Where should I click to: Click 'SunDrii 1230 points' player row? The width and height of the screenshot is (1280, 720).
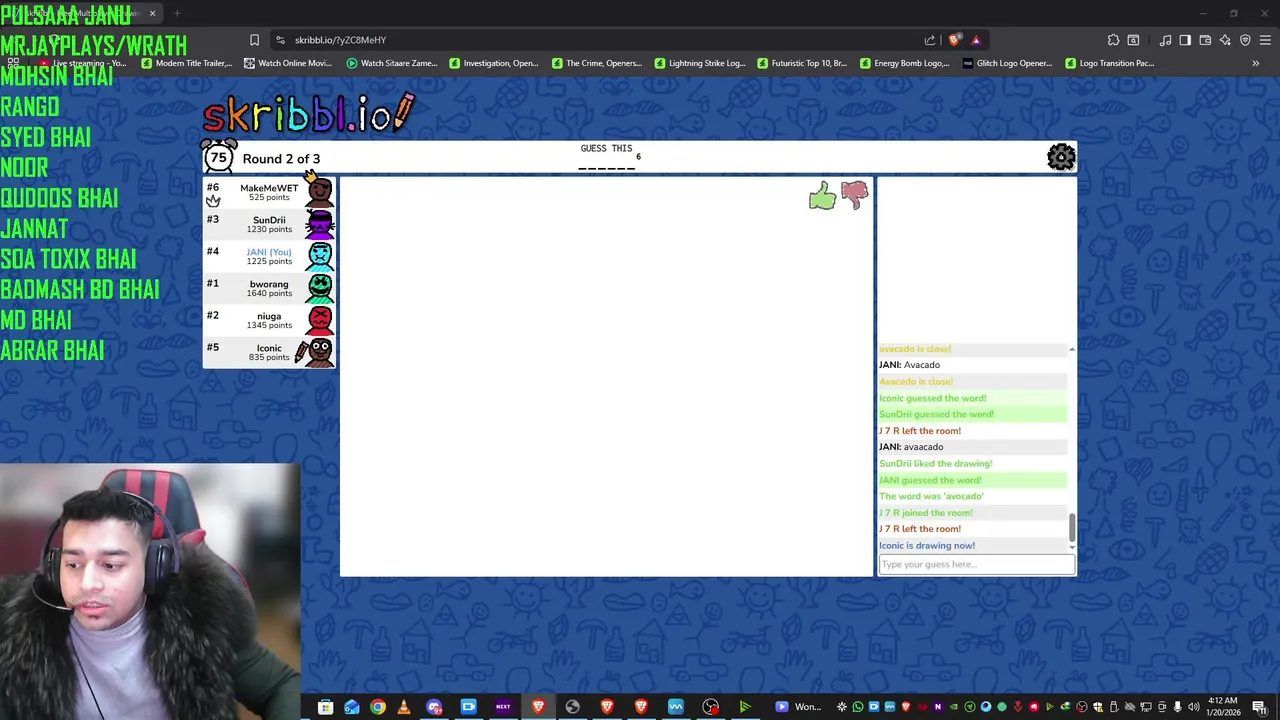[269, 224]
